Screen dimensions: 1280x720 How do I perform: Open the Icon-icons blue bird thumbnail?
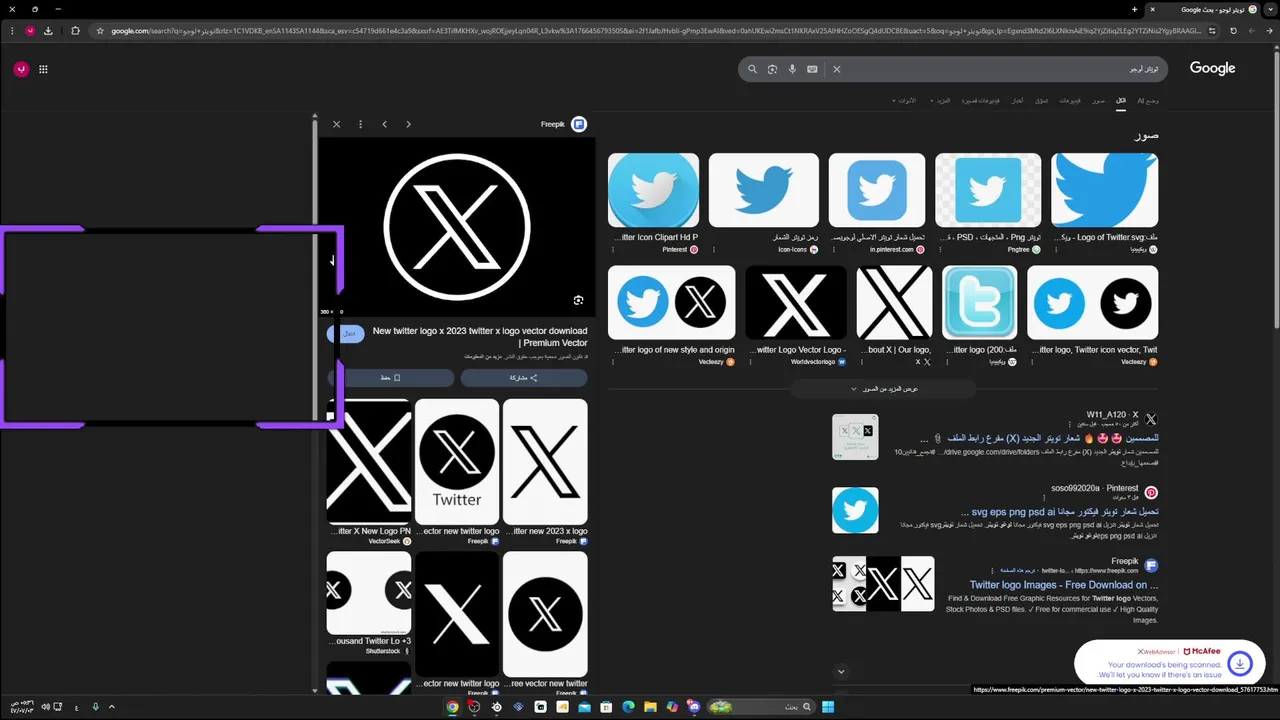pos(763,191)
